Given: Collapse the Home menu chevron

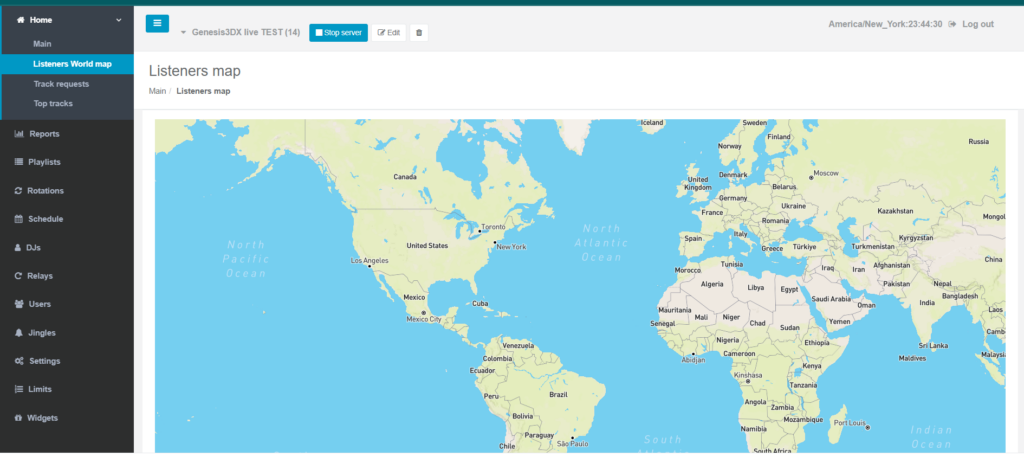Looking at the screenshot, I should 119,20.
